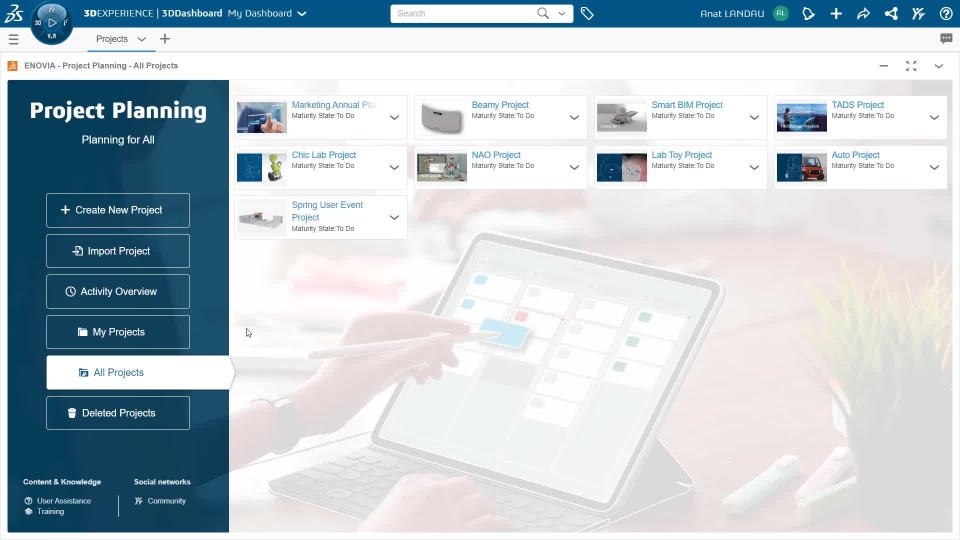This screenshot has height=540, width=960.
Task: Open the collaboration network icon
Action: [x=891, y=13]
